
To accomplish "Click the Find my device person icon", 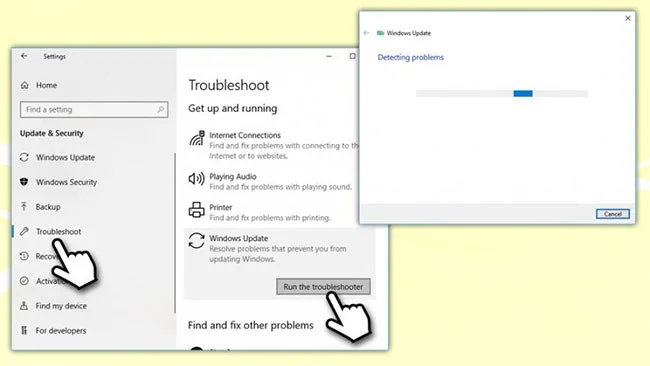I will (24, 306).
